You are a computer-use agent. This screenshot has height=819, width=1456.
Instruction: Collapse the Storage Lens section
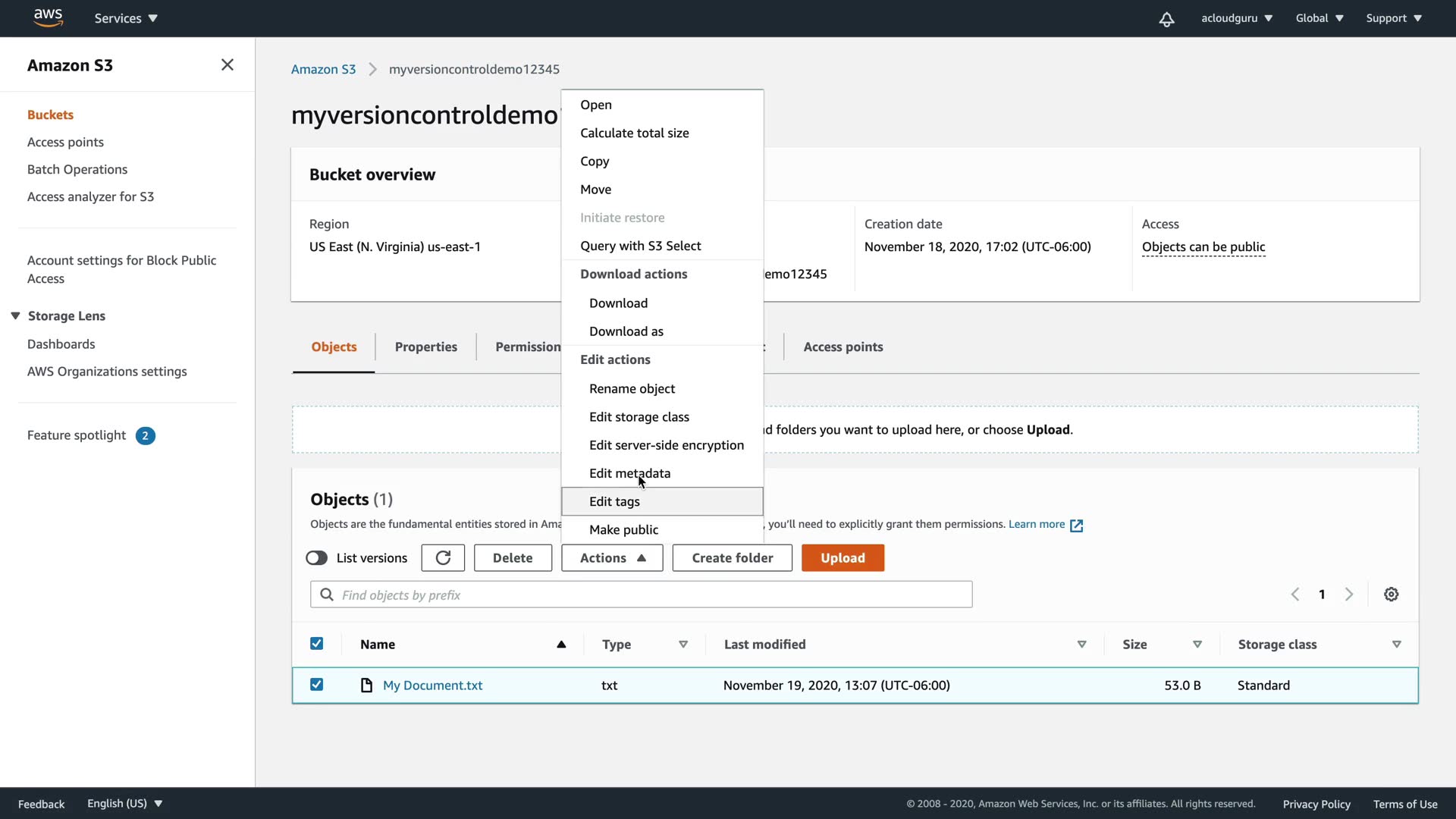tap(15, 316)
